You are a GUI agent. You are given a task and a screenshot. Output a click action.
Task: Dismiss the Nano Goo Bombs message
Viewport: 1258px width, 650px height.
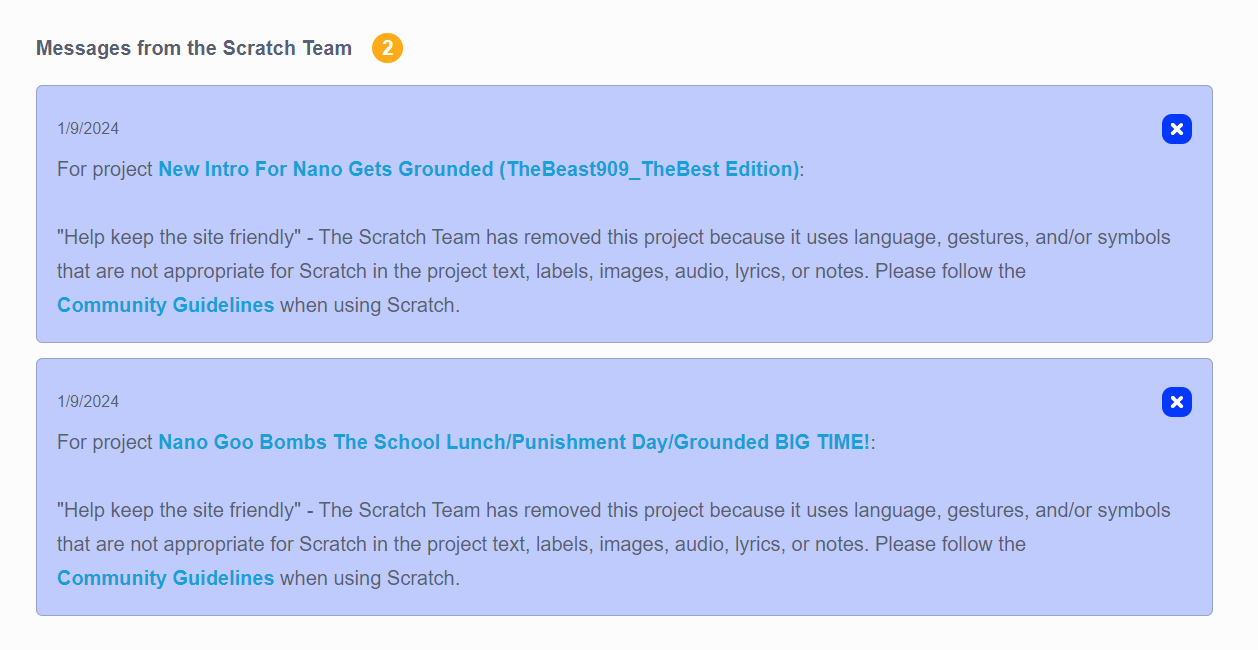pyautogui.click(x=1176, y=402)
